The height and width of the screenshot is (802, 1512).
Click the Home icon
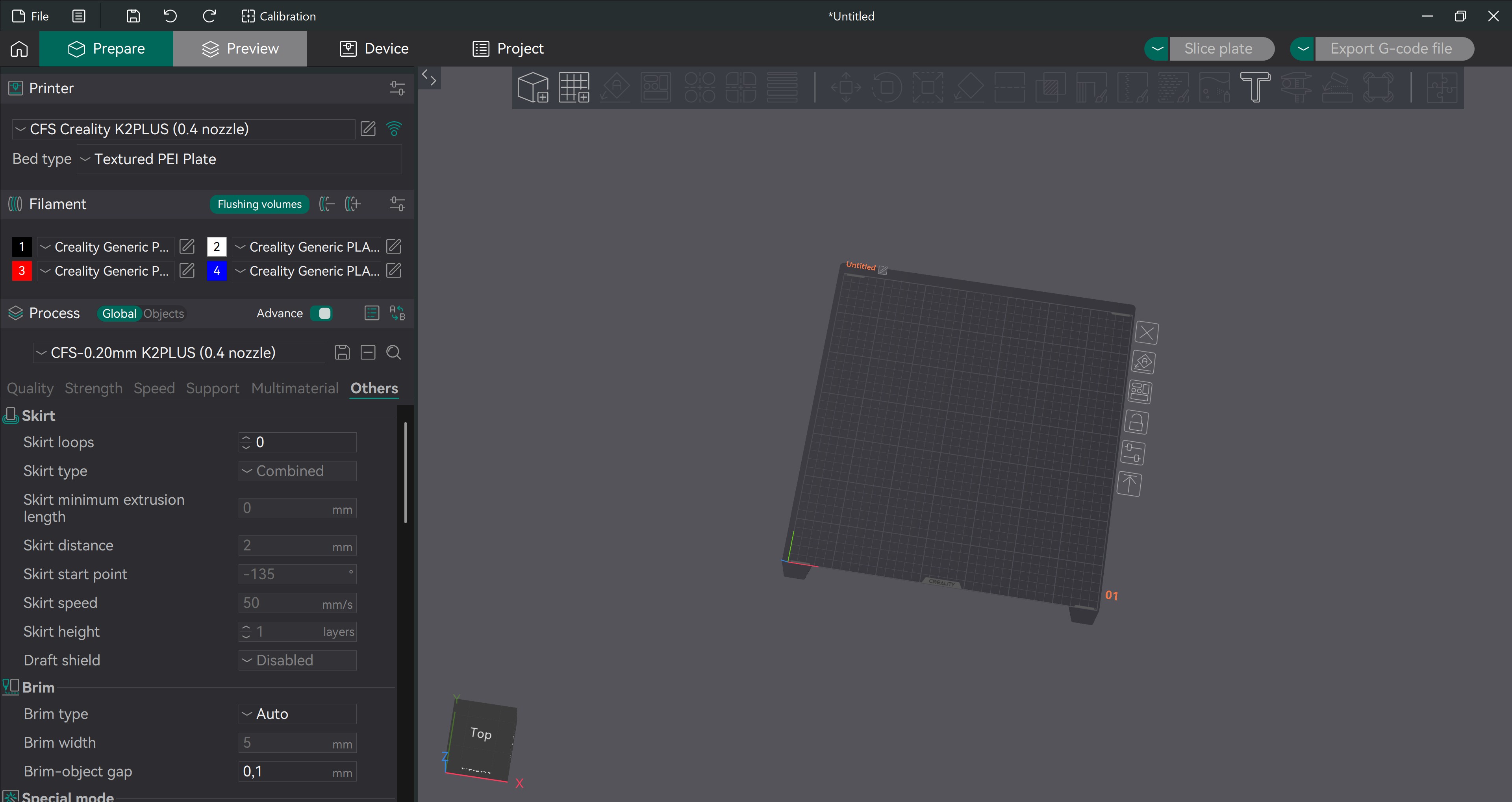[x=19, y=49]
